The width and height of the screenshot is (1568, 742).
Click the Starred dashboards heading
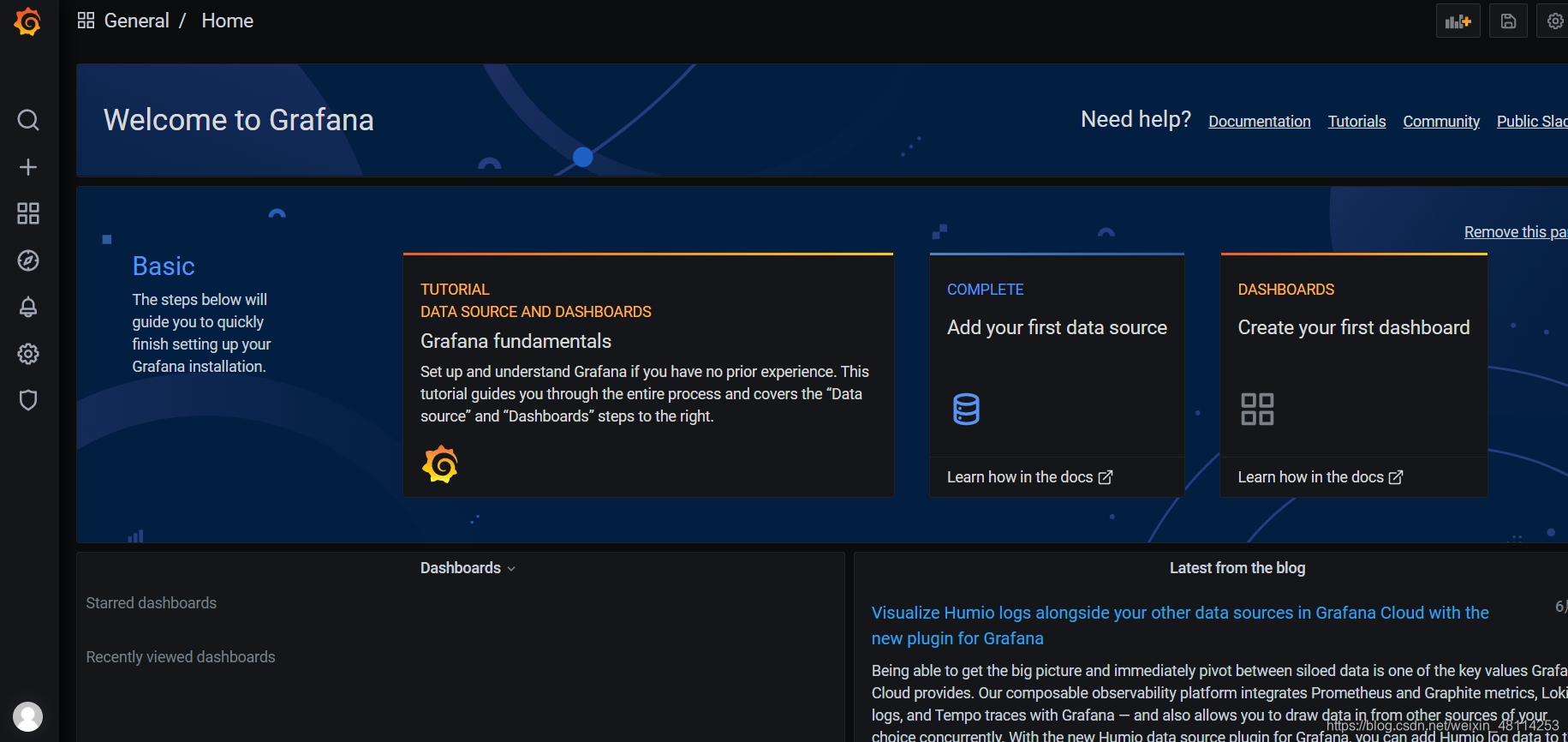coord(152,603)
